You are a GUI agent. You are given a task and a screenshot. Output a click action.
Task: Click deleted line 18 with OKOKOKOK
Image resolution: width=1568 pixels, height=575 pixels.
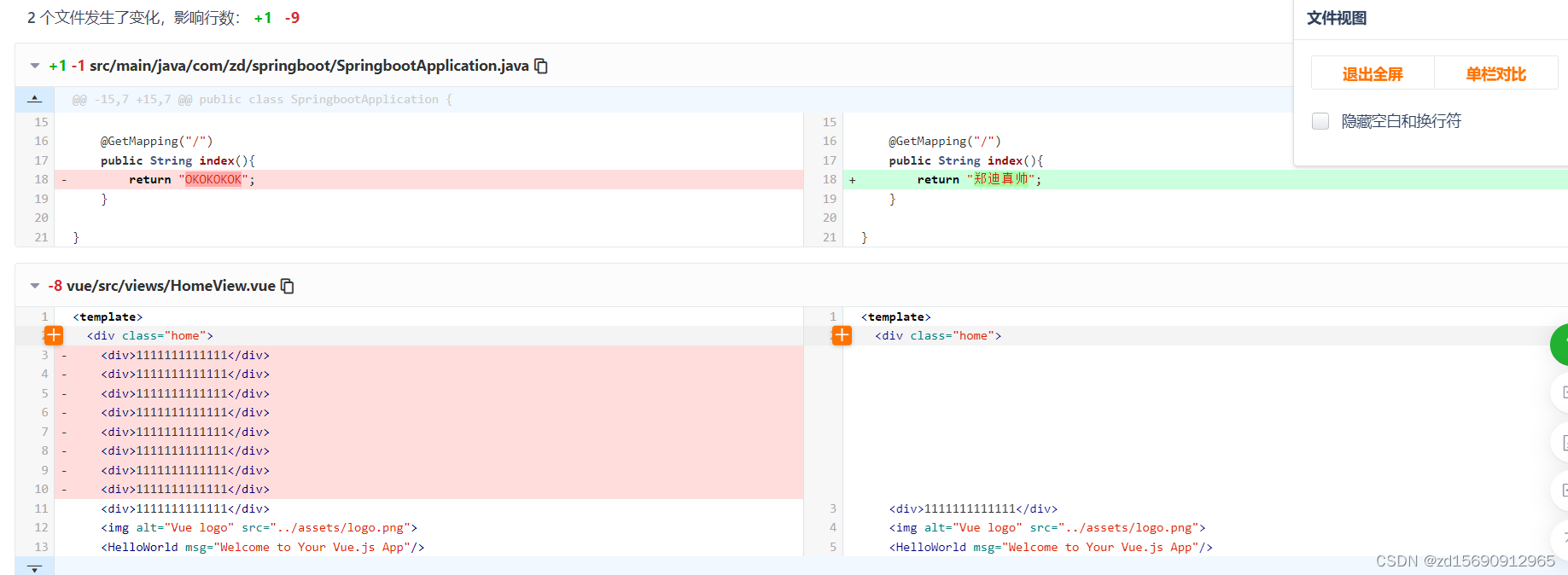[428, 179]
